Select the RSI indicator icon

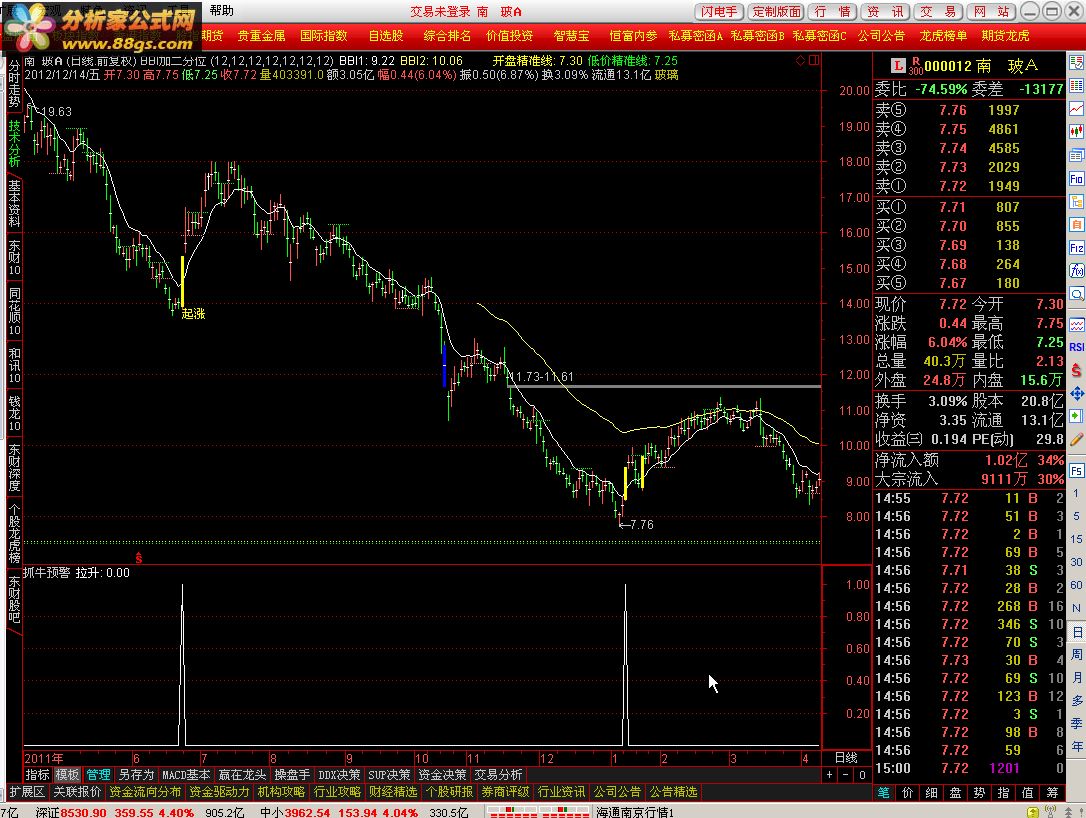coord(1076,347)
